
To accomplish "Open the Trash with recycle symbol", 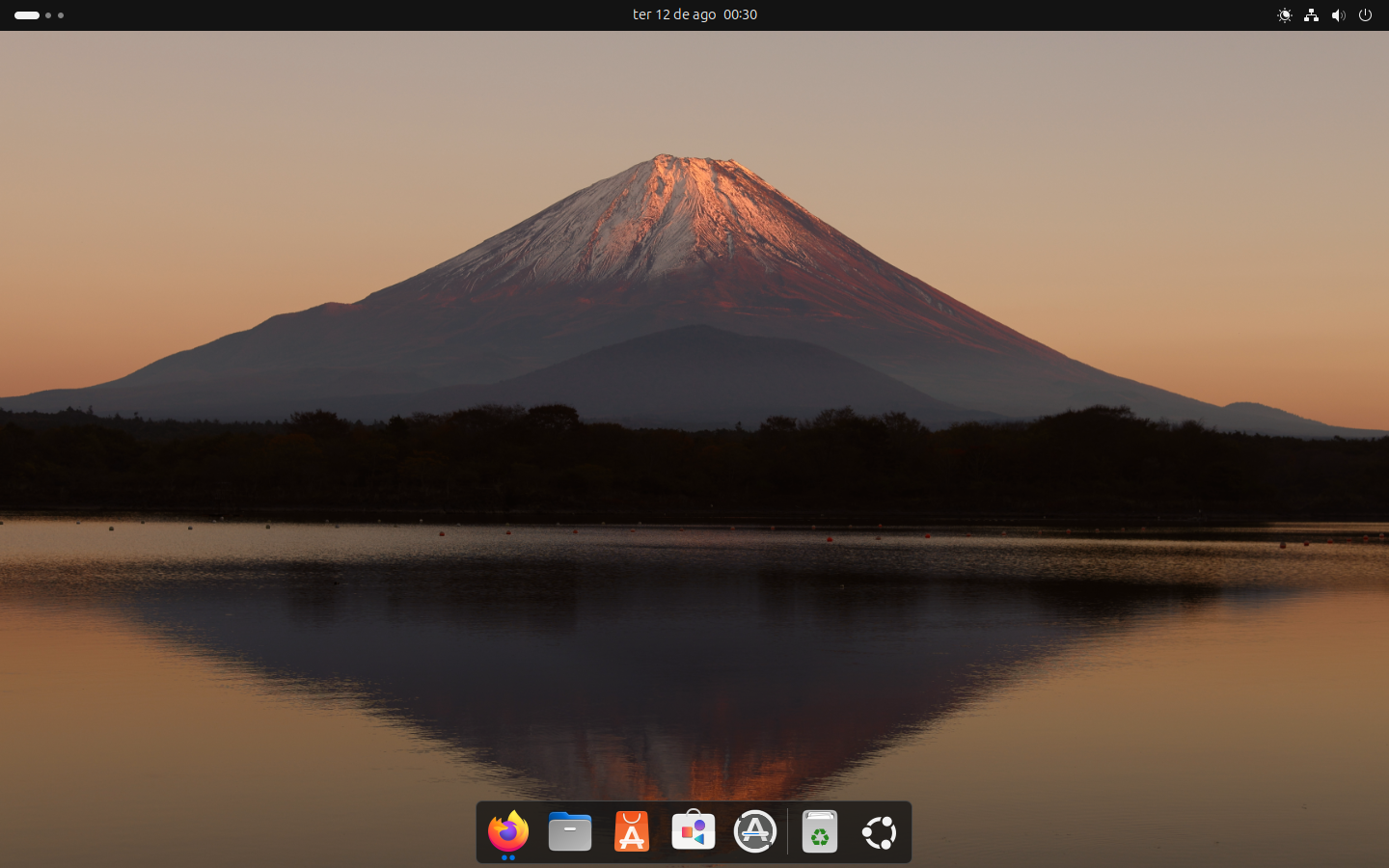I will [819, 831].
